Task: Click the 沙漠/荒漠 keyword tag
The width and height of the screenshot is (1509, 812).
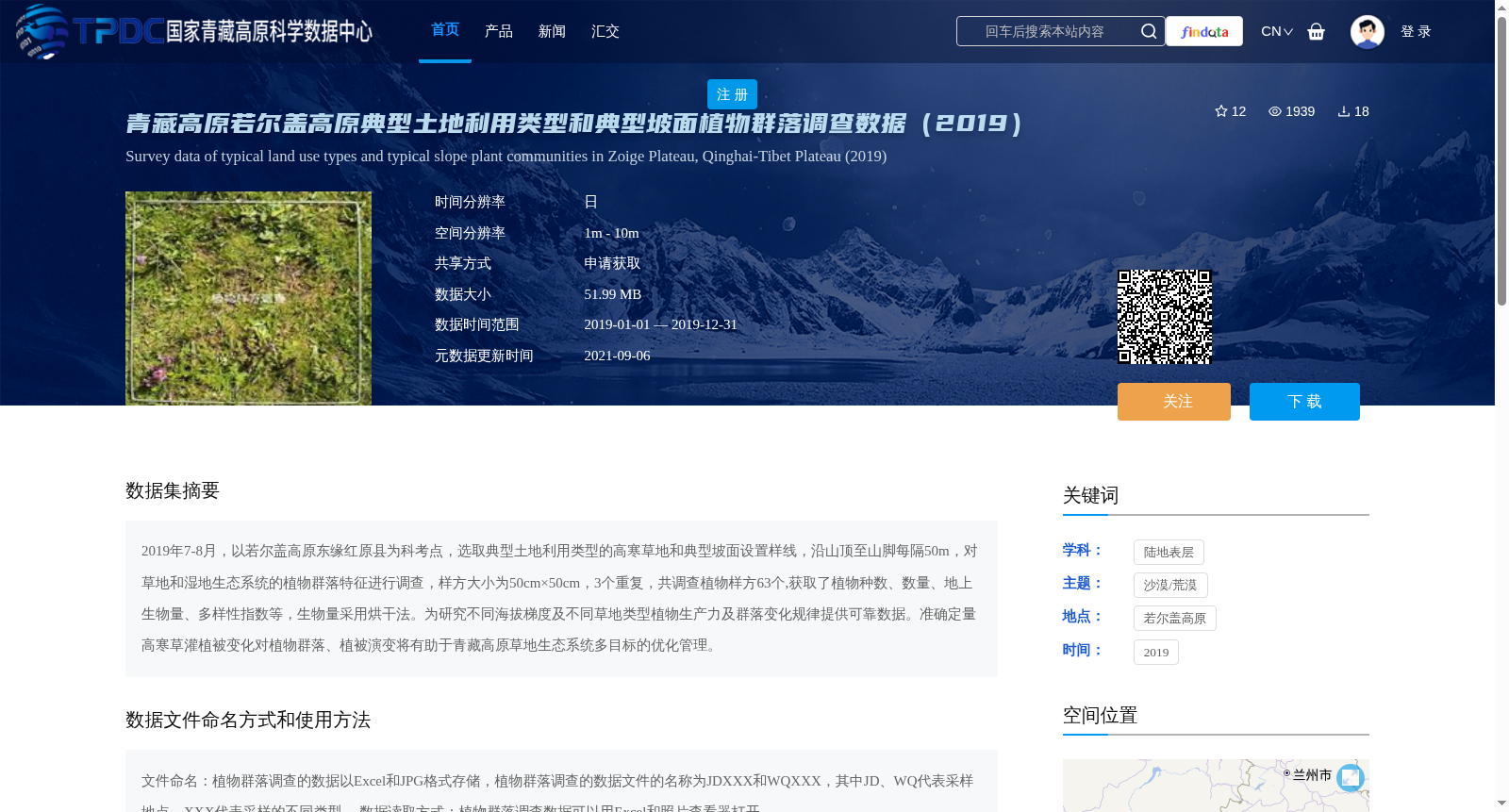Action: click(1170, 586)
